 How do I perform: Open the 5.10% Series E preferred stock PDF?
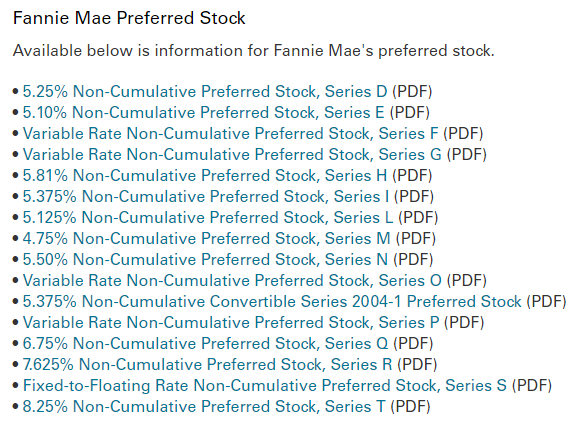coord(203,113)
